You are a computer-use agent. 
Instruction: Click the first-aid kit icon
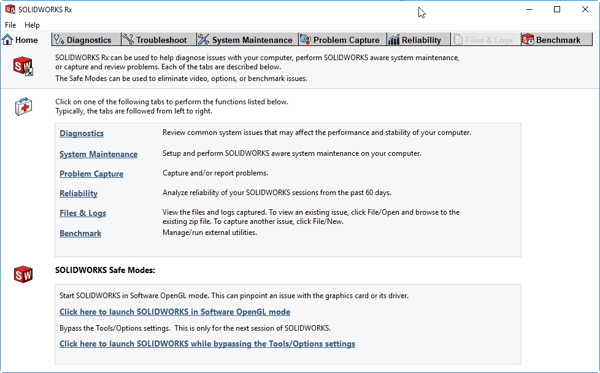[x=23, y=106]
